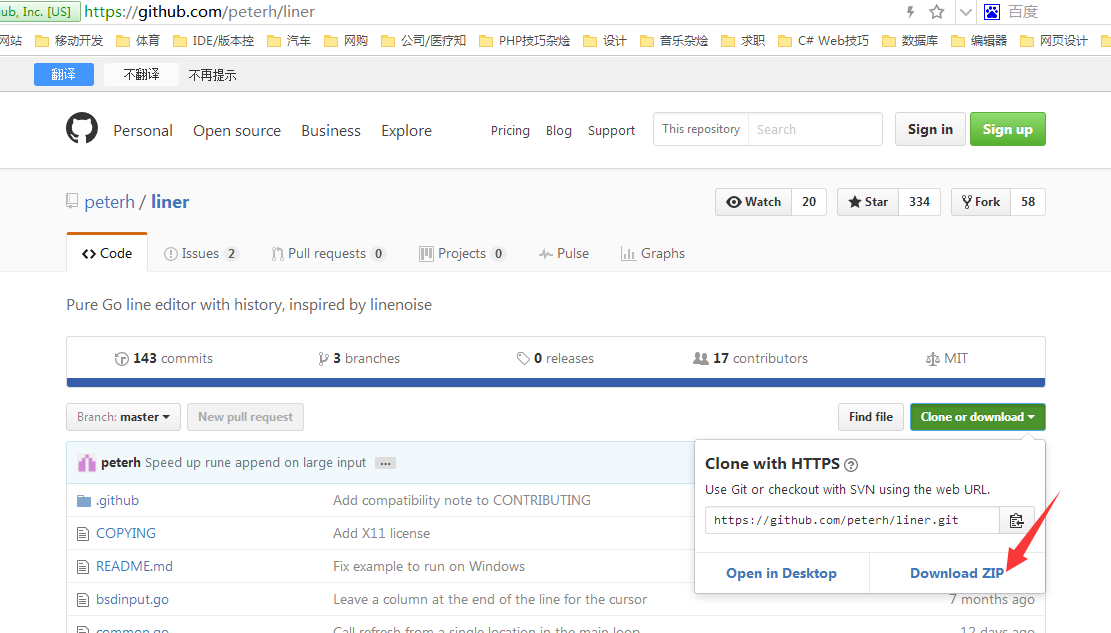Click the GitHub octocat logo
Viewport: 1111px width, 633px height.
click(x=82, y=128)
